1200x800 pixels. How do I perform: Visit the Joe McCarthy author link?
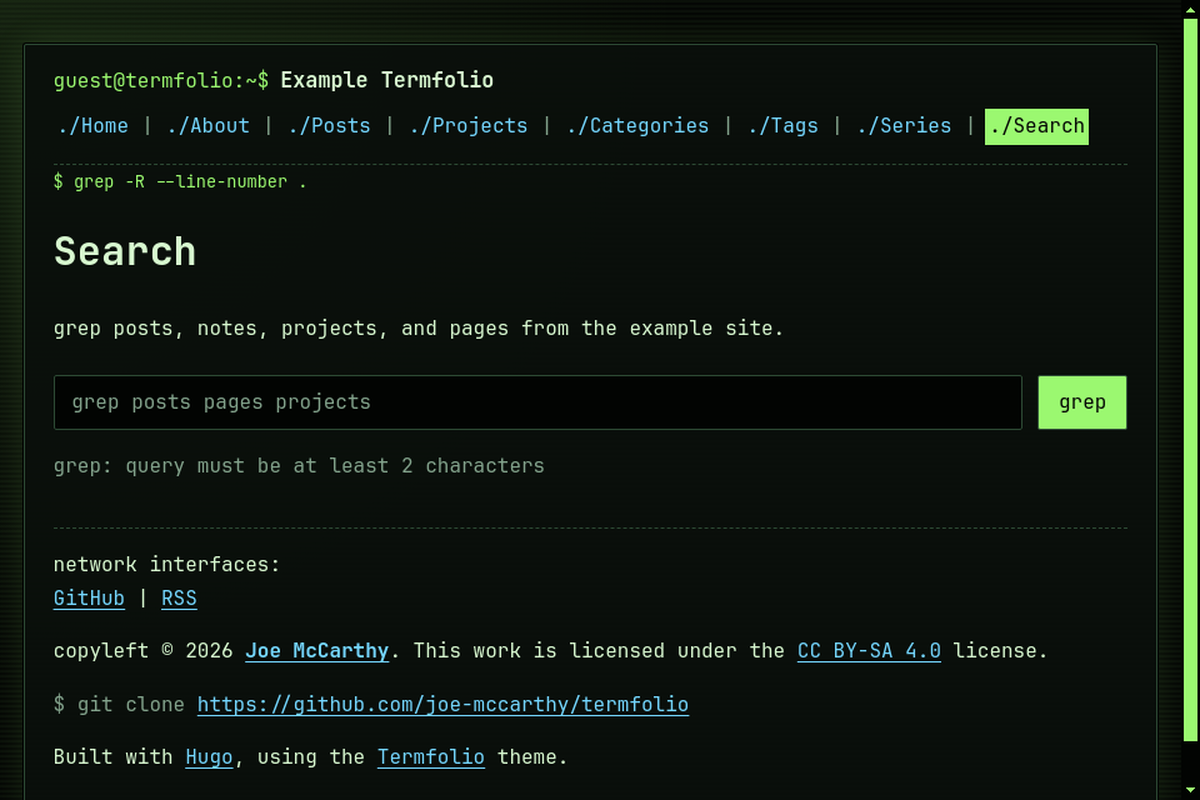click(x=317, y=650)
